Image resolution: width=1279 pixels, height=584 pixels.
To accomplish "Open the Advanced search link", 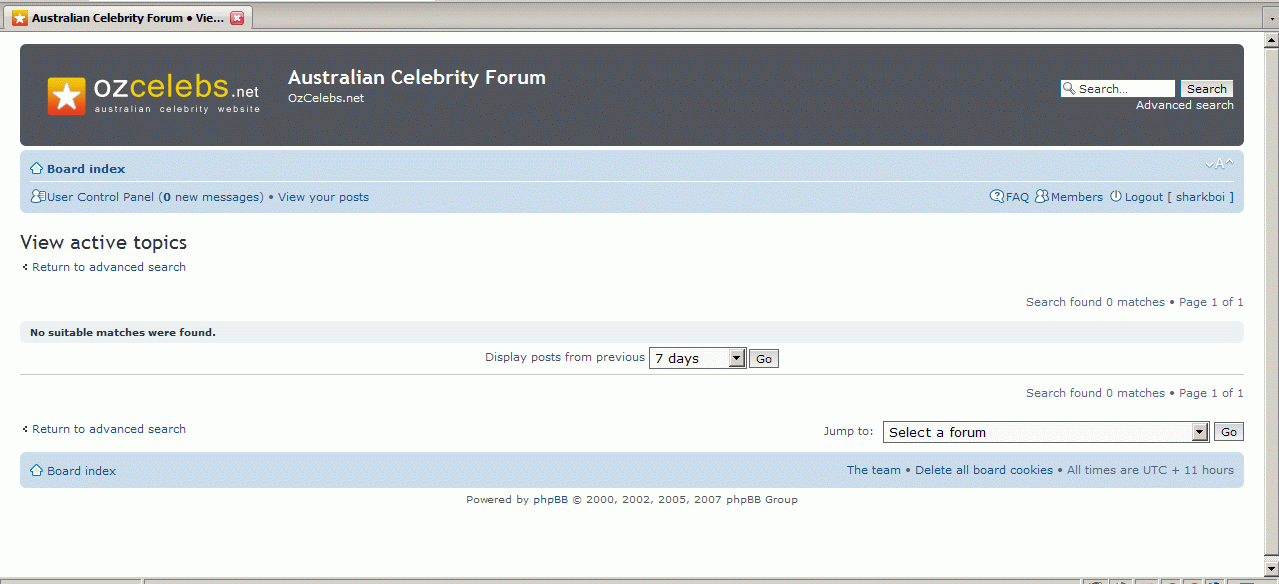I will (1184, 105).
